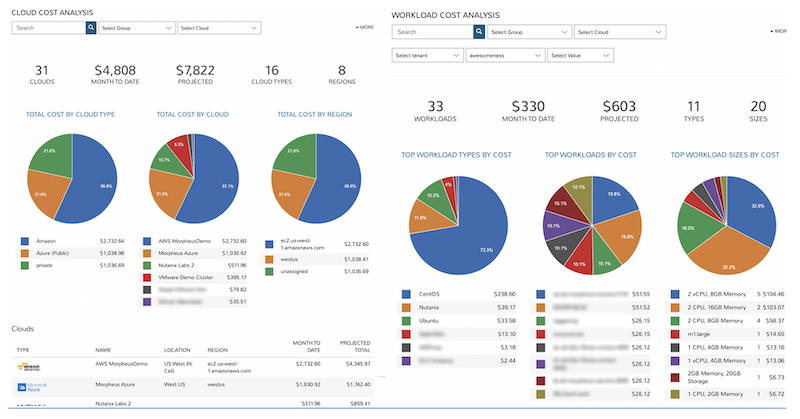Expand MORE options in Cloud Cost Analysis
Screen dimensions: 800x419
pyautogui.click(x=364, y=27)
